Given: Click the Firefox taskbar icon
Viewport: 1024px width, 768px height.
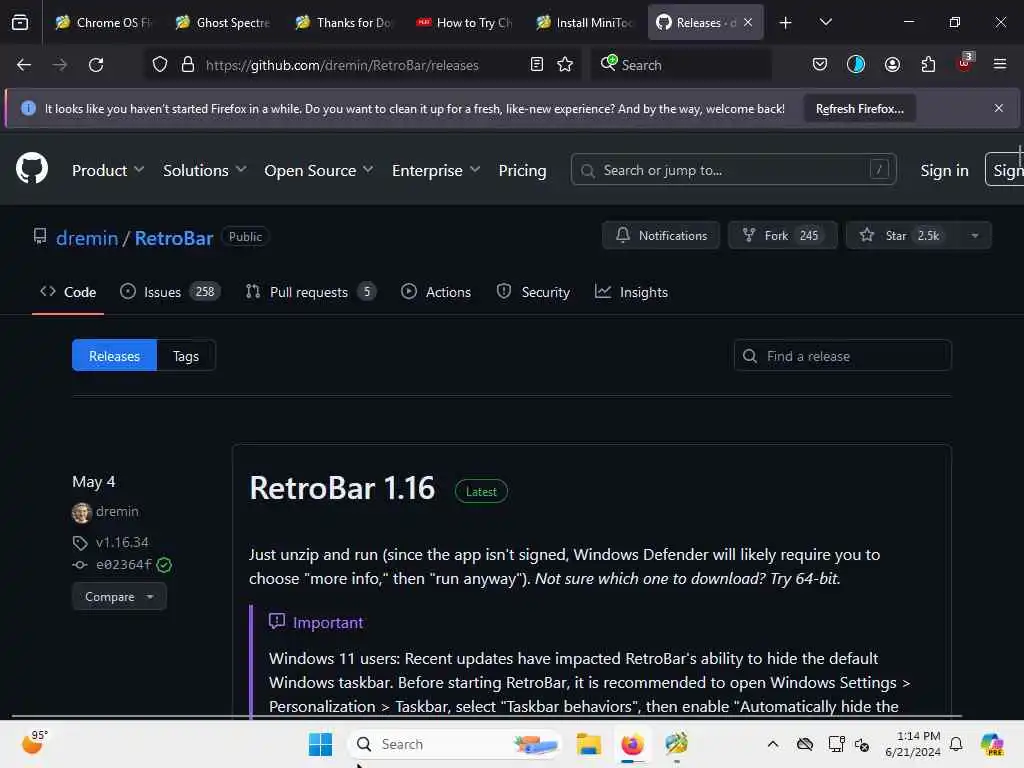Looking at the screenshot, I should click(x=632, y=744).
